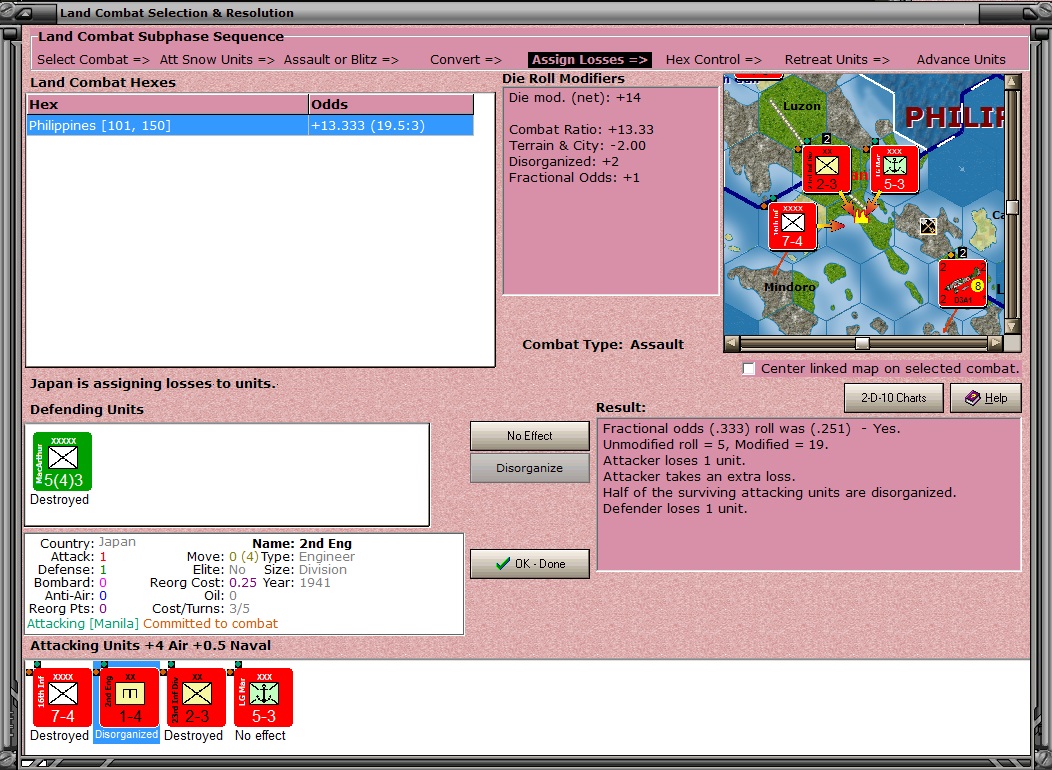1052x770 pixels.
Task: Click the crown capital marker at Manila
Action: (861, 216)
